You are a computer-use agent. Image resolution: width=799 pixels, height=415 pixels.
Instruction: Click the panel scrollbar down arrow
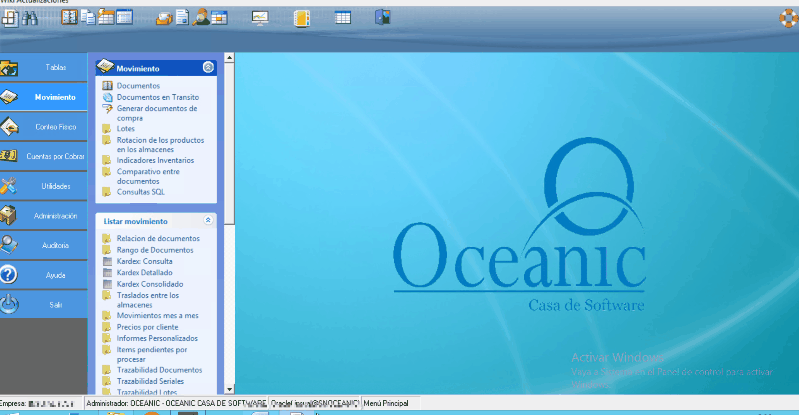pyautogui.click(x=229, y=389)
